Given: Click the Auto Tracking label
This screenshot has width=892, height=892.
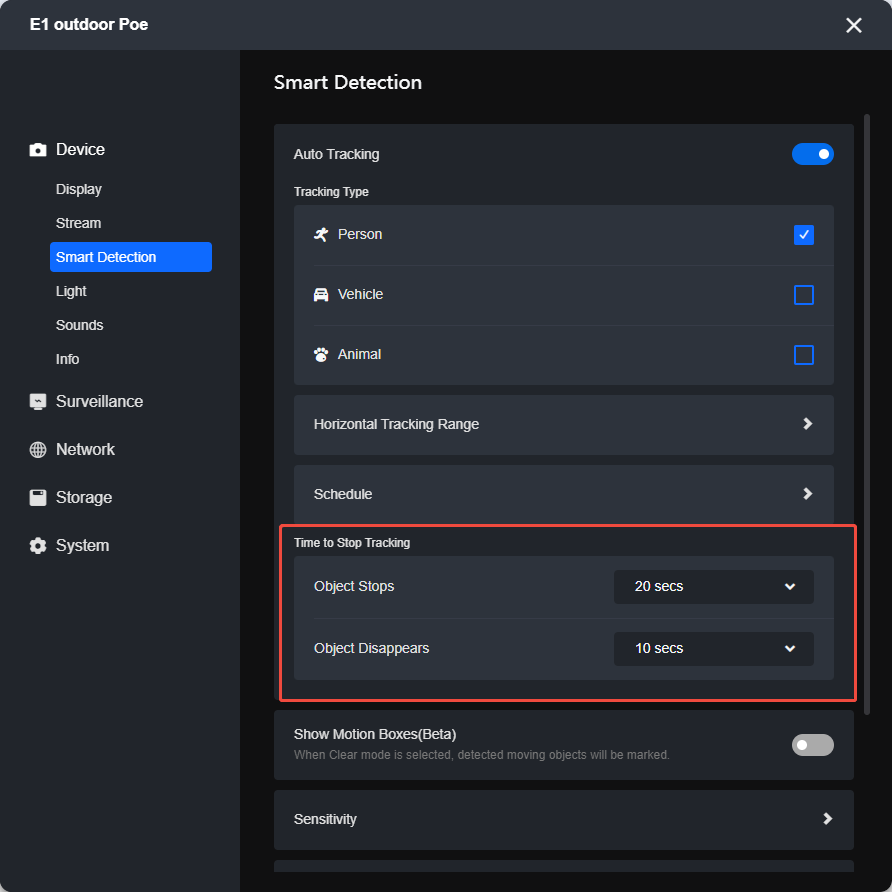Looking at the screenshot, I should [336, 154].
